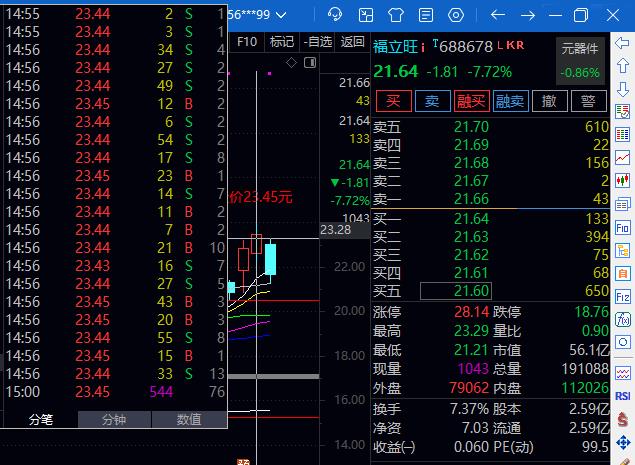Open the customer service headset icon

pyautogui.click(x=335, y=15)
